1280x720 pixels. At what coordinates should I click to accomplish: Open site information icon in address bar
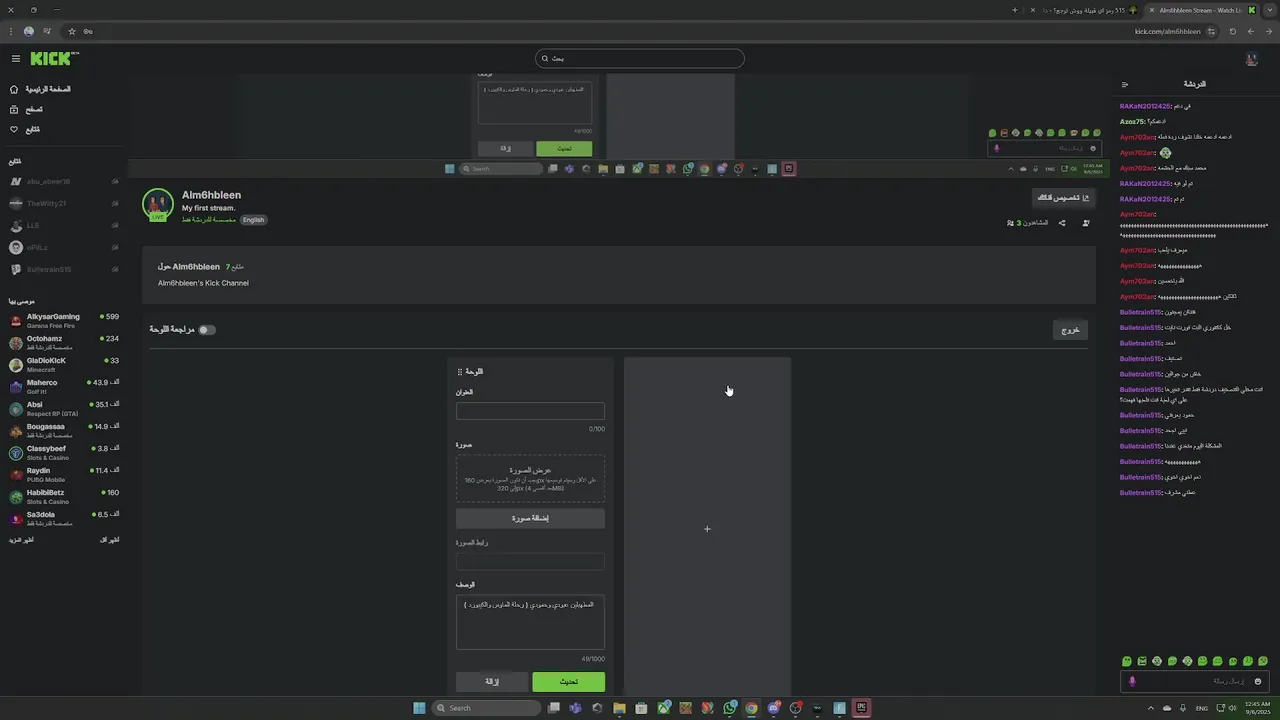(x=1211, y=31)
